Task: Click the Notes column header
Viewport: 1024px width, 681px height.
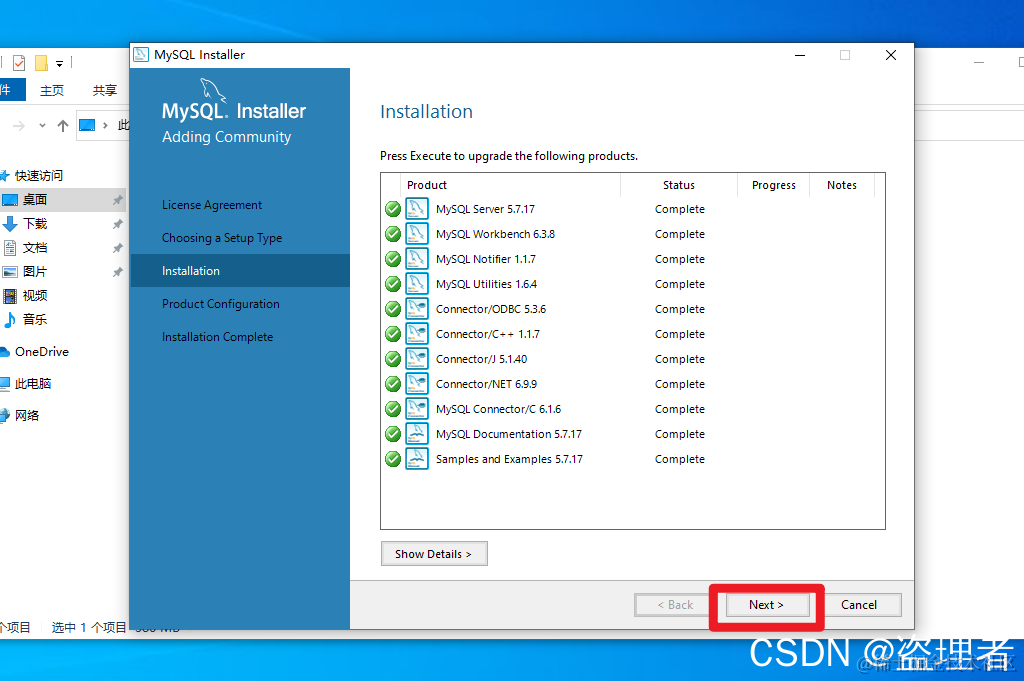Action: pyautogui.click(x=841, y=185)
